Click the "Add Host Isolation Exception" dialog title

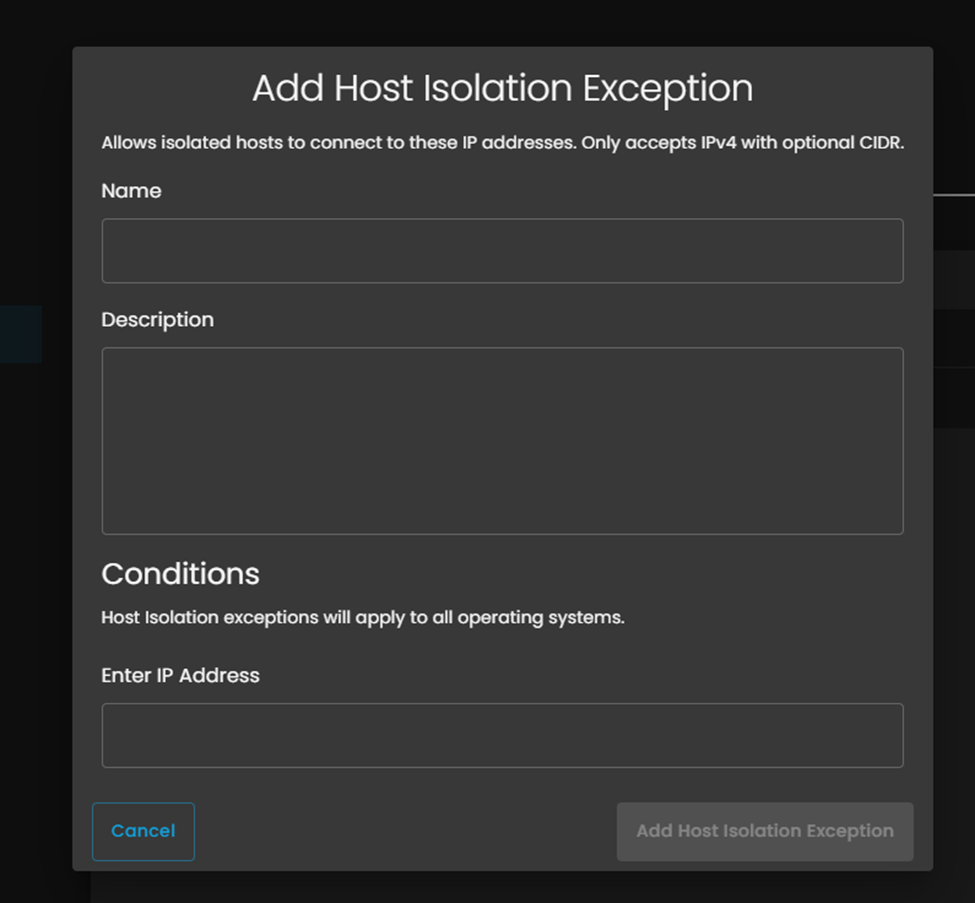[502, 88]
